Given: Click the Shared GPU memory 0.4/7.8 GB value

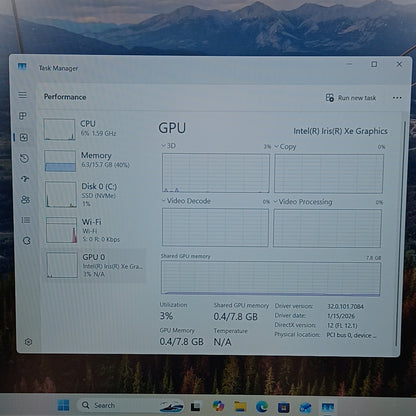Looking at the screenshot, I should tap(236, 317).
